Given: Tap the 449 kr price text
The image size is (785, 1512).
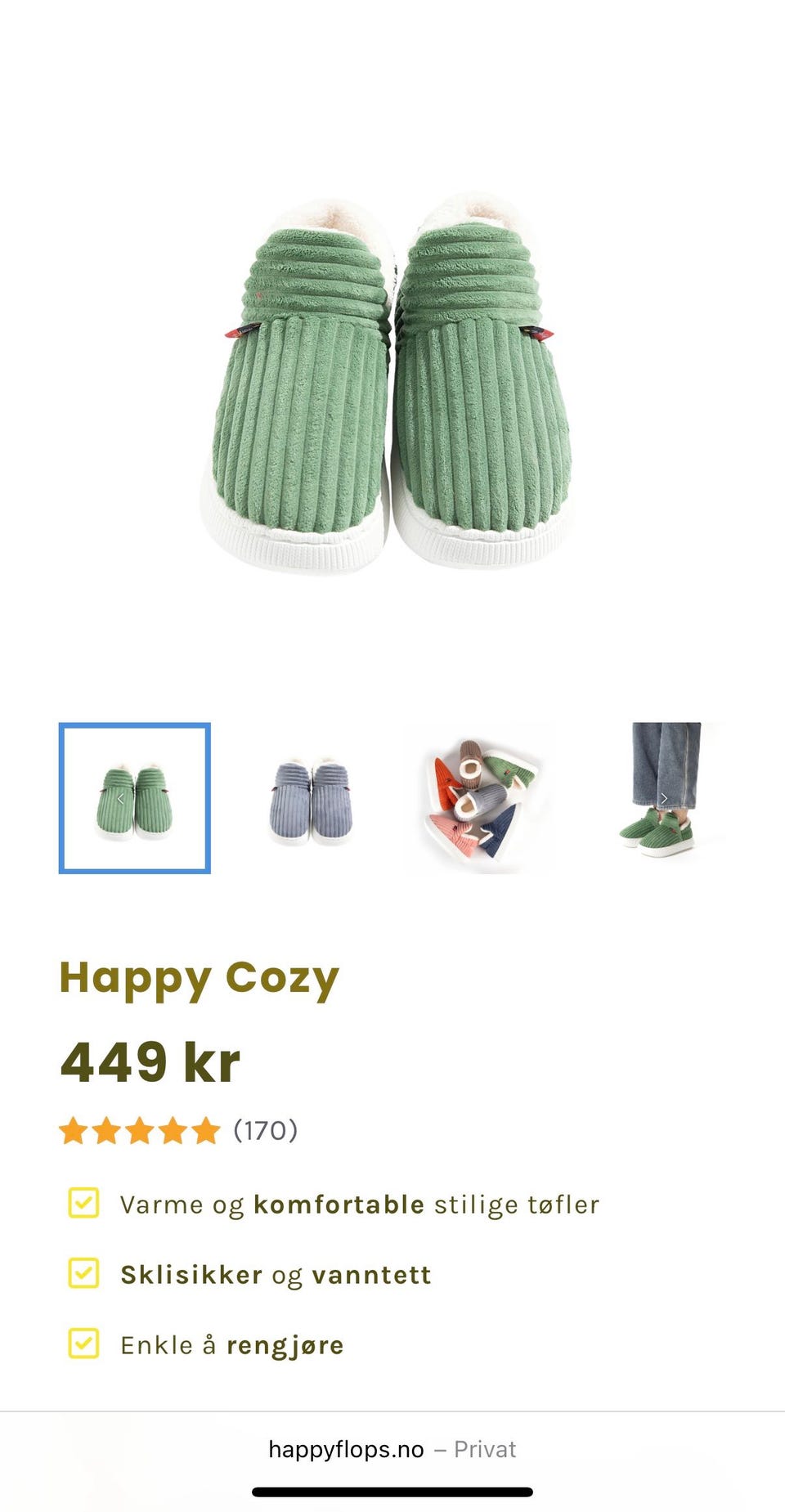Looking at the screenshot, I should (150, 1062).
